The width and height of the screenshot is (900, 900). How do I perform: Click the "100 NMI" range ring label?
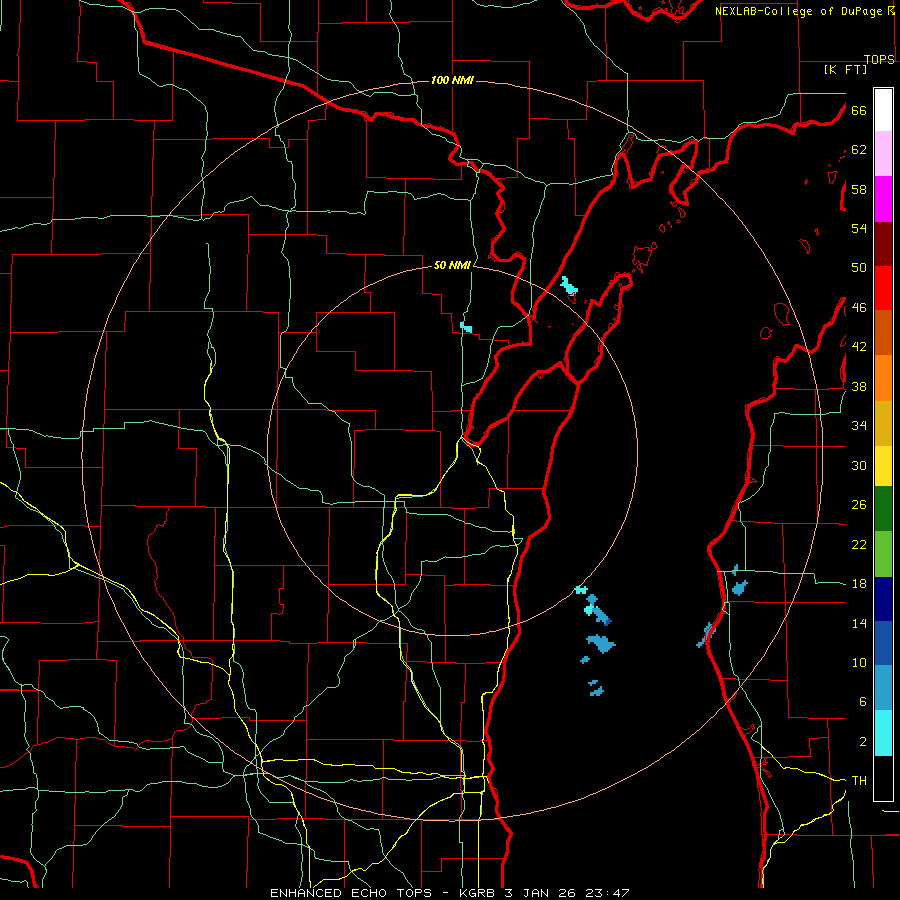(x=452, y=80)
